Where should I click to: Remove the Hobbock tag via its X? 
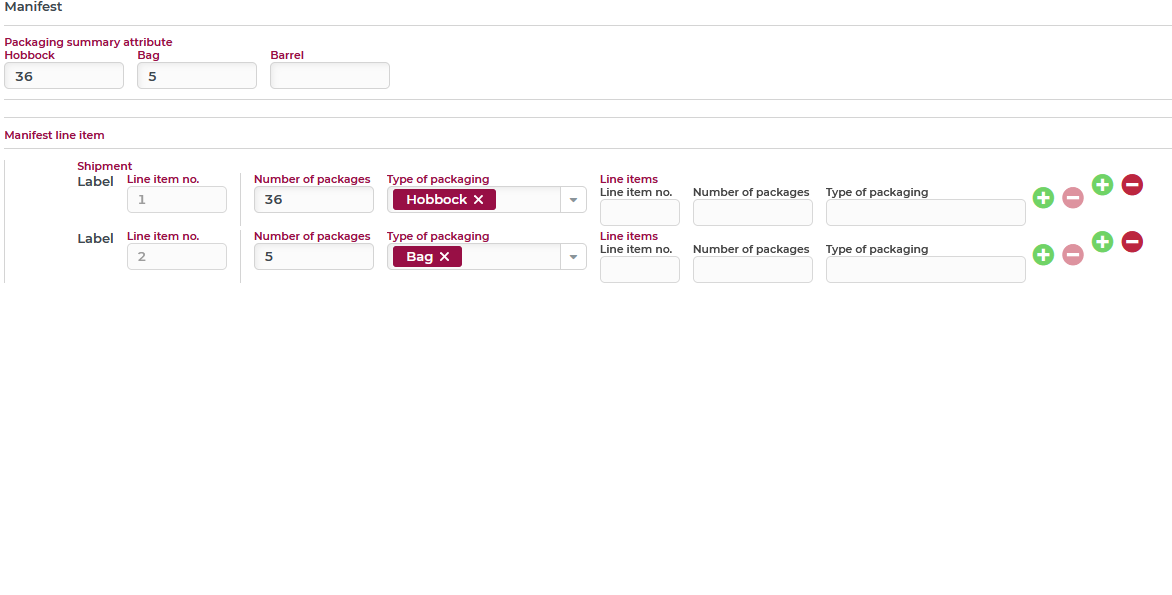478,200
